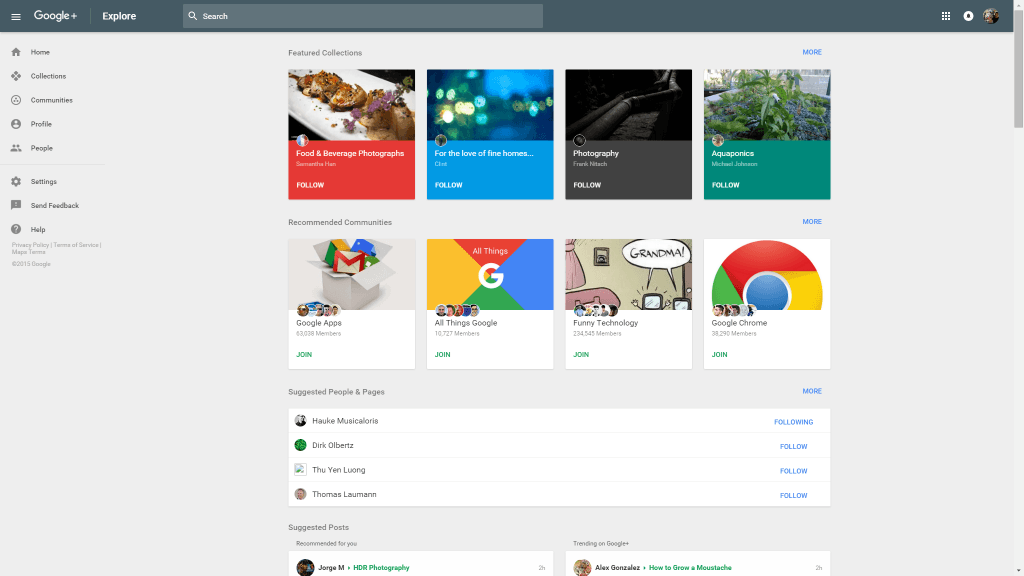Screen dimensions: 1024x576
Task: Click the Communities icon in sidebar
Action: point(16,100)
